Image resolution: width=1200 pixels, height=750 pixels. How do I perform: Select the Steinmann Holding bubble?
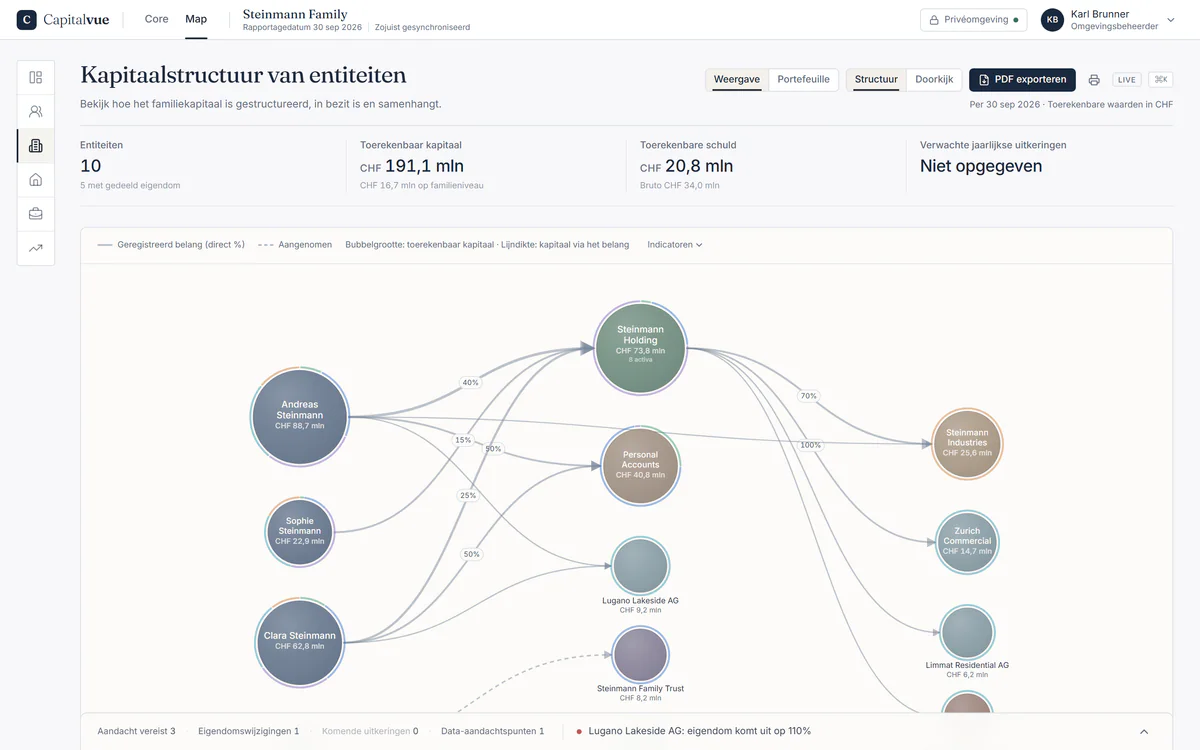tap(640, 348)
